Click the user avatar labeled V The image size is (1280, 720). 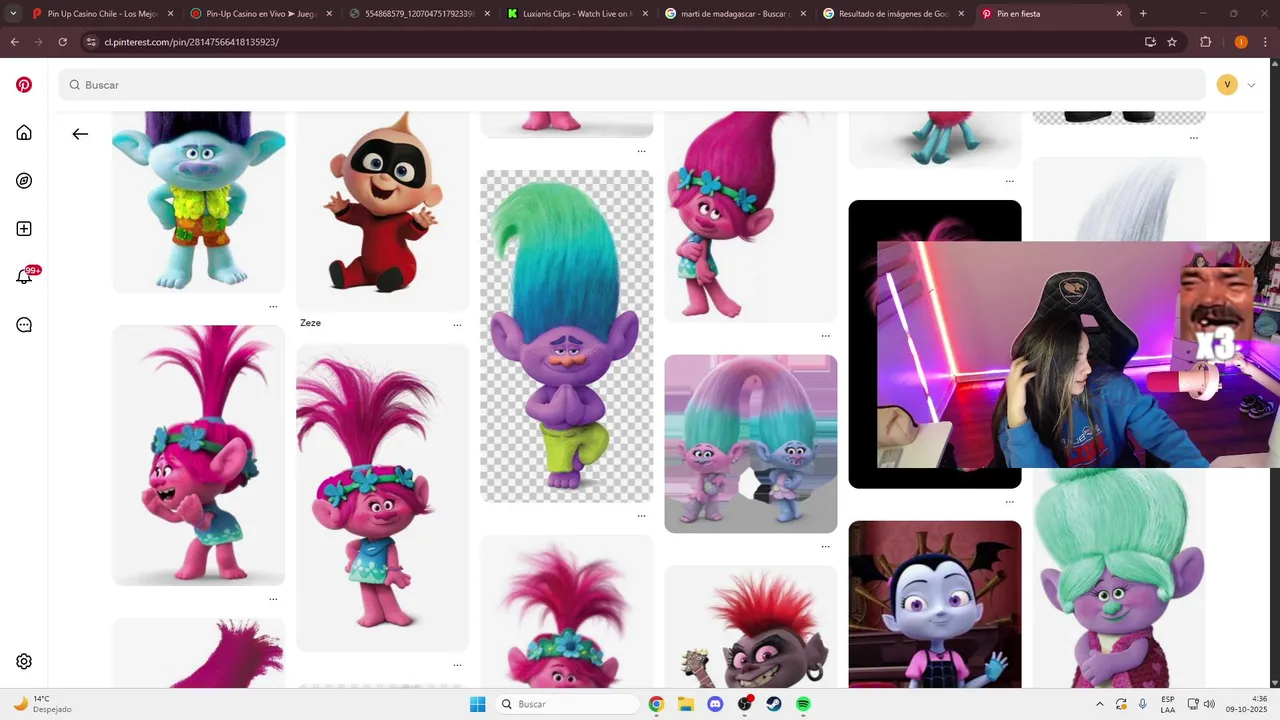pyautogui.click(x=1227, y=85)
